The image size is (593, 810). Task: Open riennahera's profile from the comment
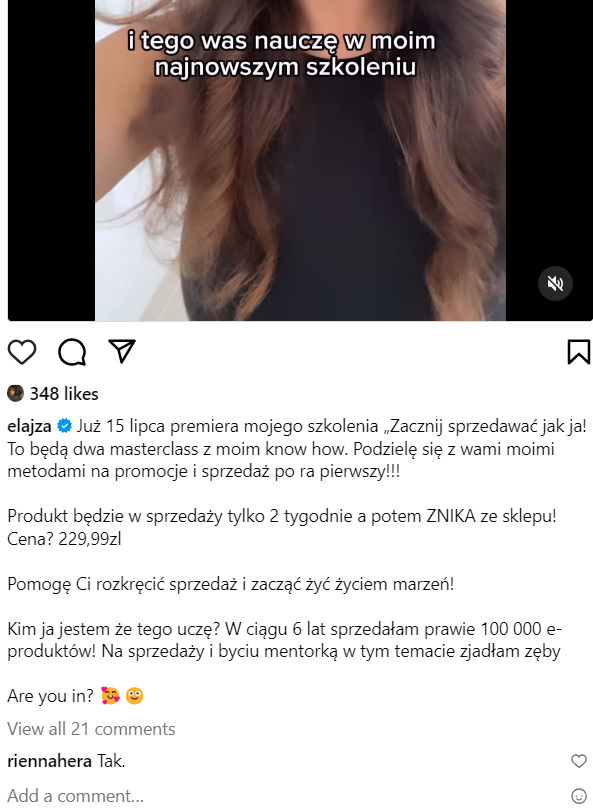[x=50, y=761]
